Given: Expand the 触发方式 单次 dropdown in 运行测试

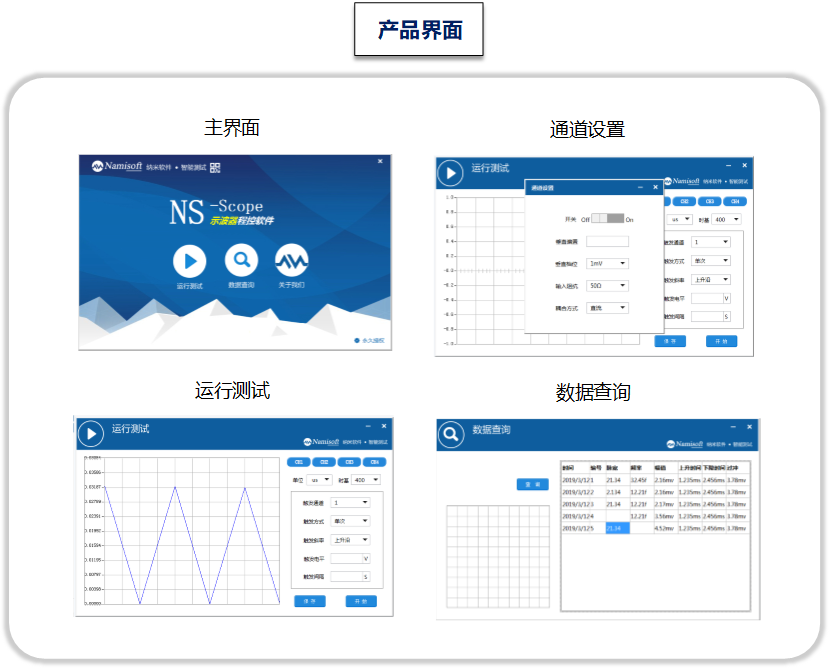Looking at the screenshot, I should 350,518.
